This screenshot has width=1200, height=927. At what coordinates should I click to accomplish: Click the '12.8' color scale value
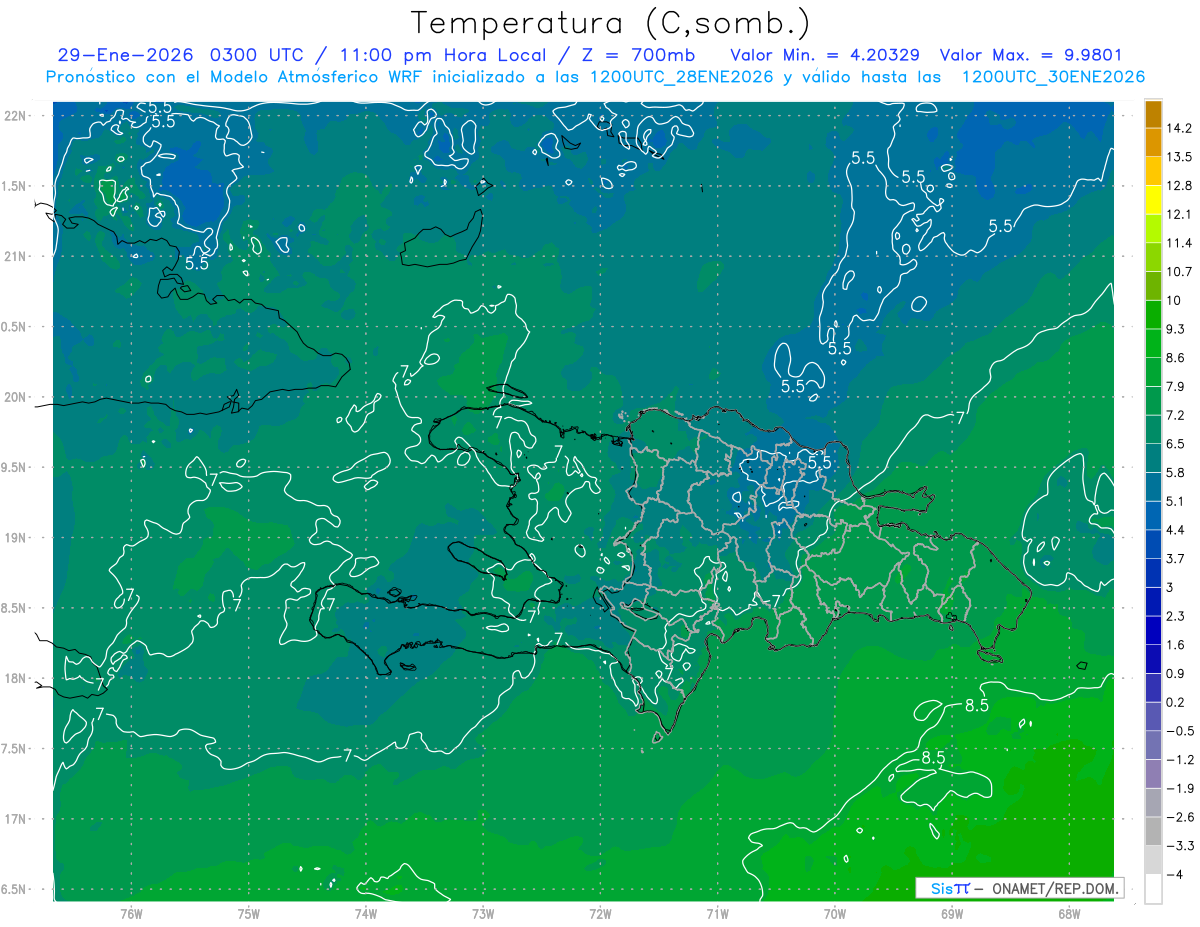pos(1179,186)
